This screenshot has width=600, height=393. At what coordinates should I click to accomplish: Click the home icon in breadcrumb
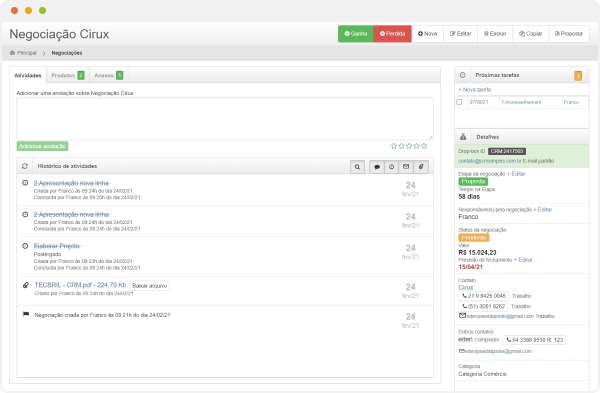tap(12, 52)
